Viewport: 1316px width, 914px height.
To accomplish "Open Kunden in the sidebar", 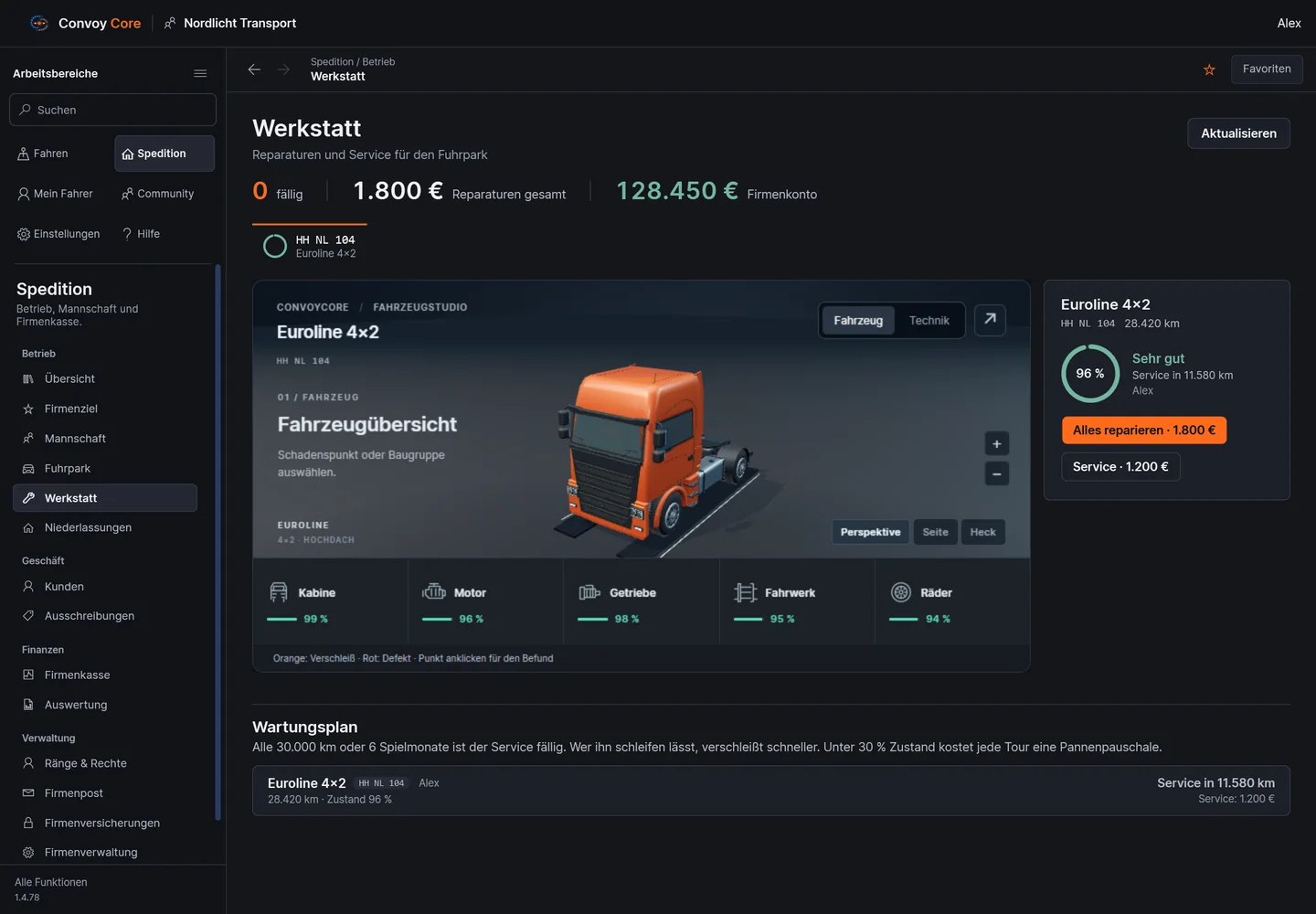I will (x=105, y=587).
